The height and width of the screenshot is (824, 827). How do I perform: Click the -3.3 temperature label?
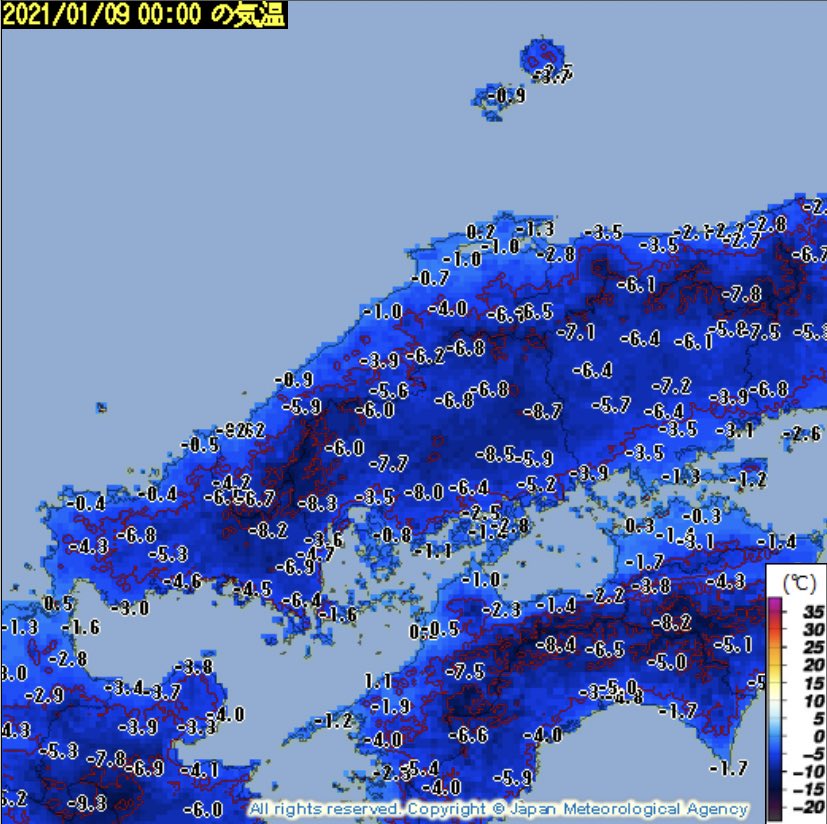click(197, 727)
